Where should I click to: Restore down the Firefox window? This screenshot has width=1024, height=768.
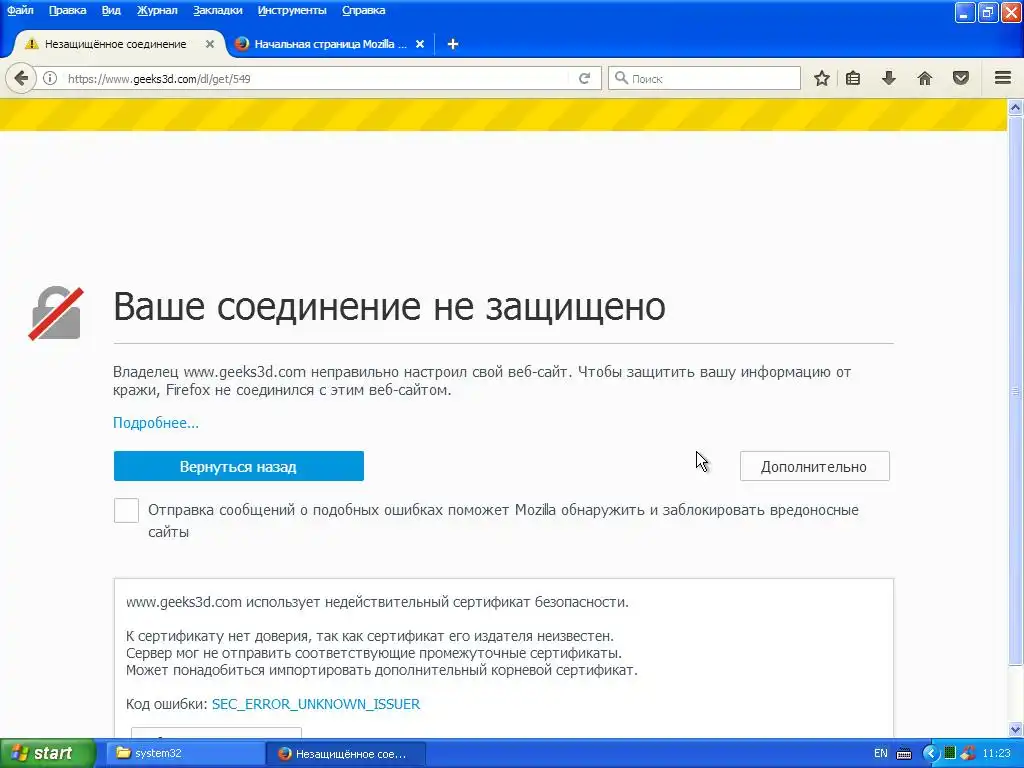[x=987, y=12]
